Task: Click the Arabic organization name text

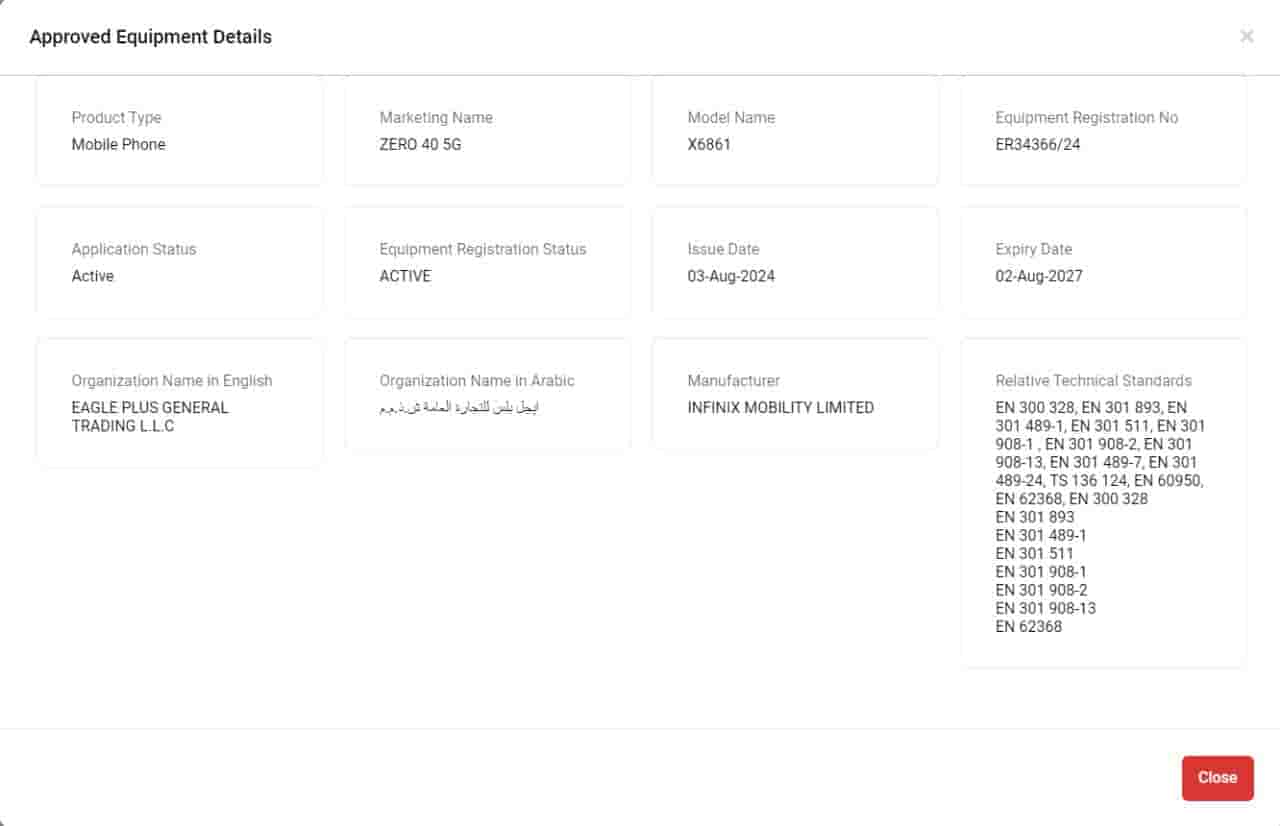Action: point(460,408)
